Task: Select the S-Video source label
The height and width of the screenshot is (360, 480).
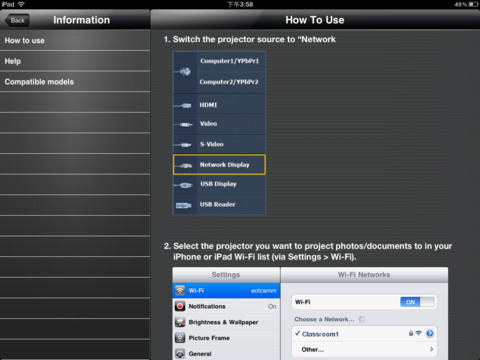Action: tap(212, 144)
